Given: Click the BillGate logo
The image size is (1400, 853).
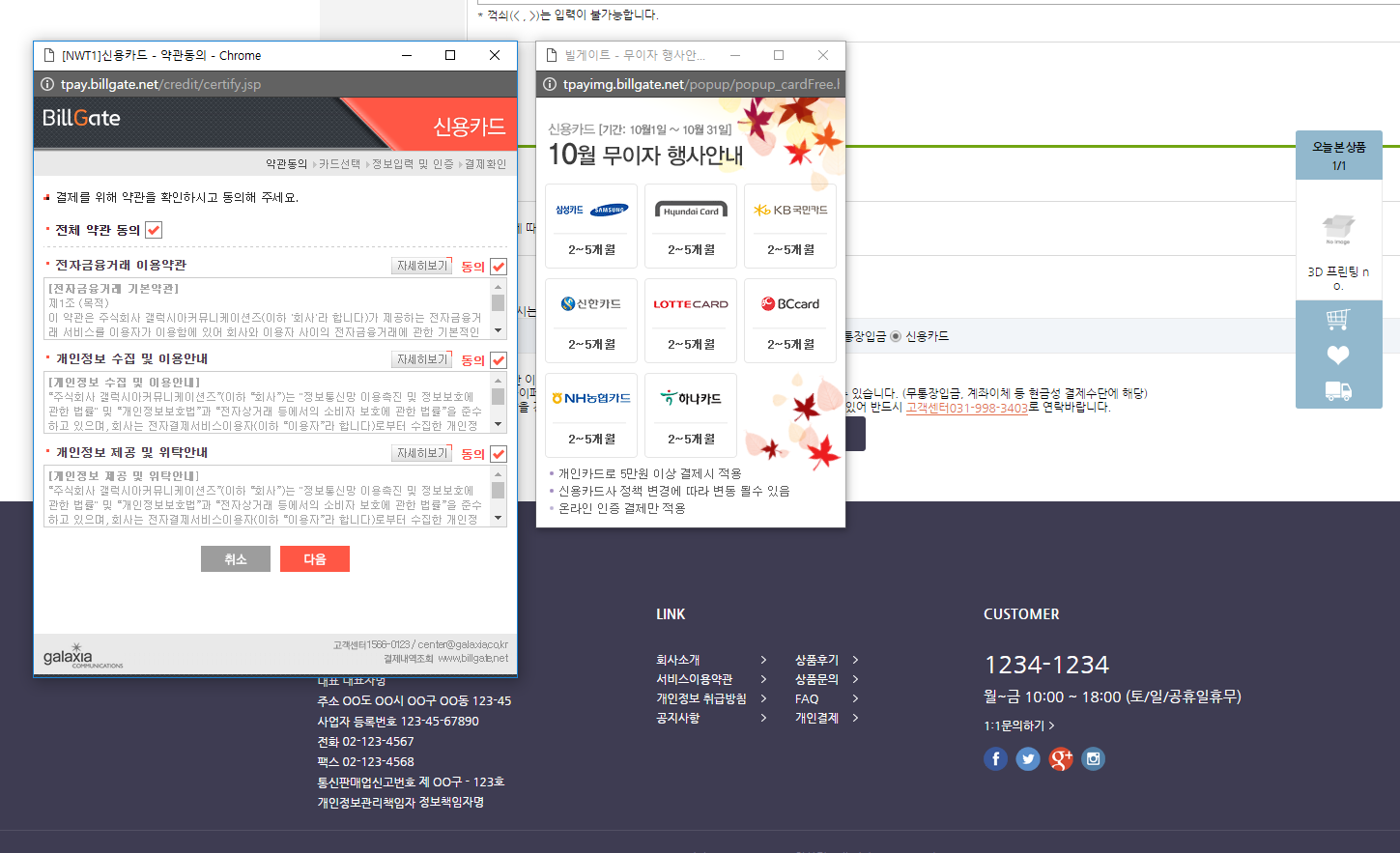Looking at the screenshot, I should (81, 119).
